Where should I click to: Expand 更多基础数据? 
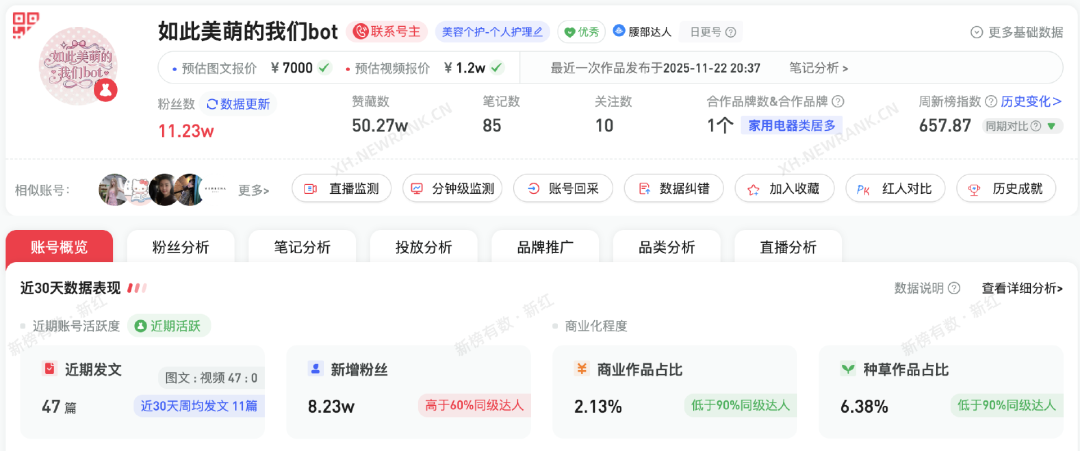1017,32
